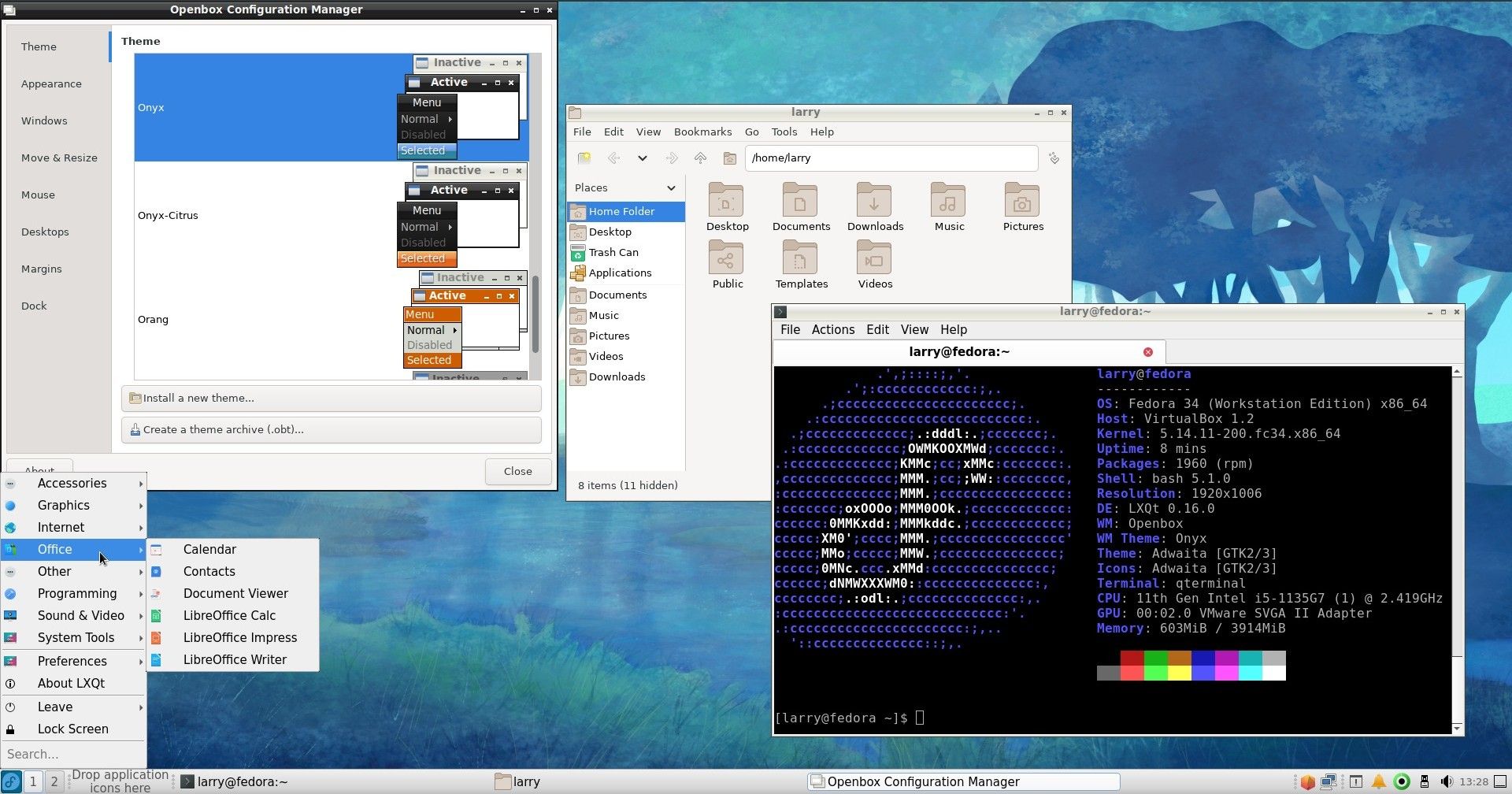This screenshot has height=794, width=1512.
Task: Switch to workspace 2 on the taskbar
Action: (54, 781)
